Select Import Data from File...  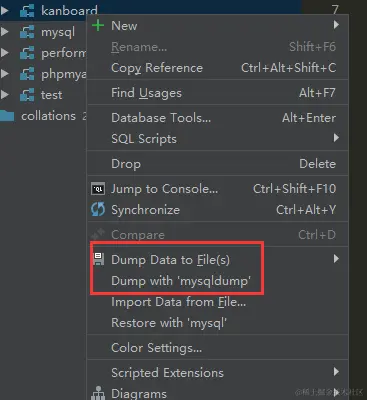click(x=218, y=302)
